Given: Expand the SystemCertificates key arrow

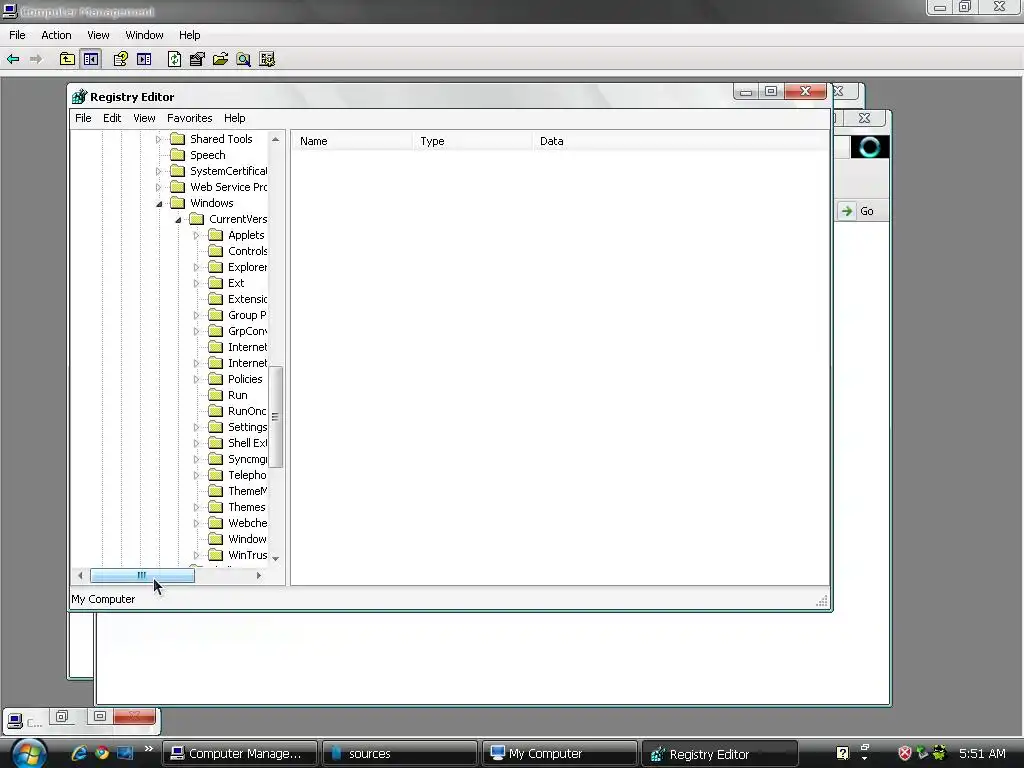Looking at the screenshot, I should pyautogui.click(x=159, y=171).
